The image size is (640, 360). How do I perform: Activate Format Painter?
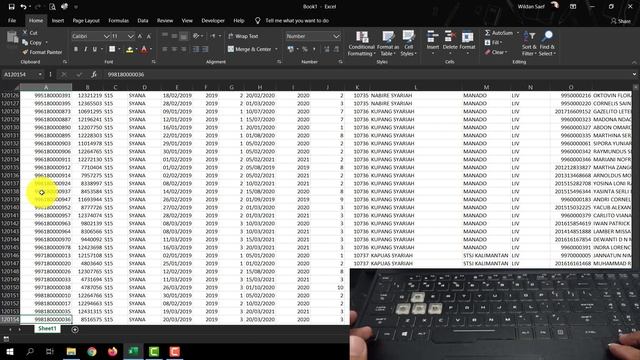click(x=42, y=52)
